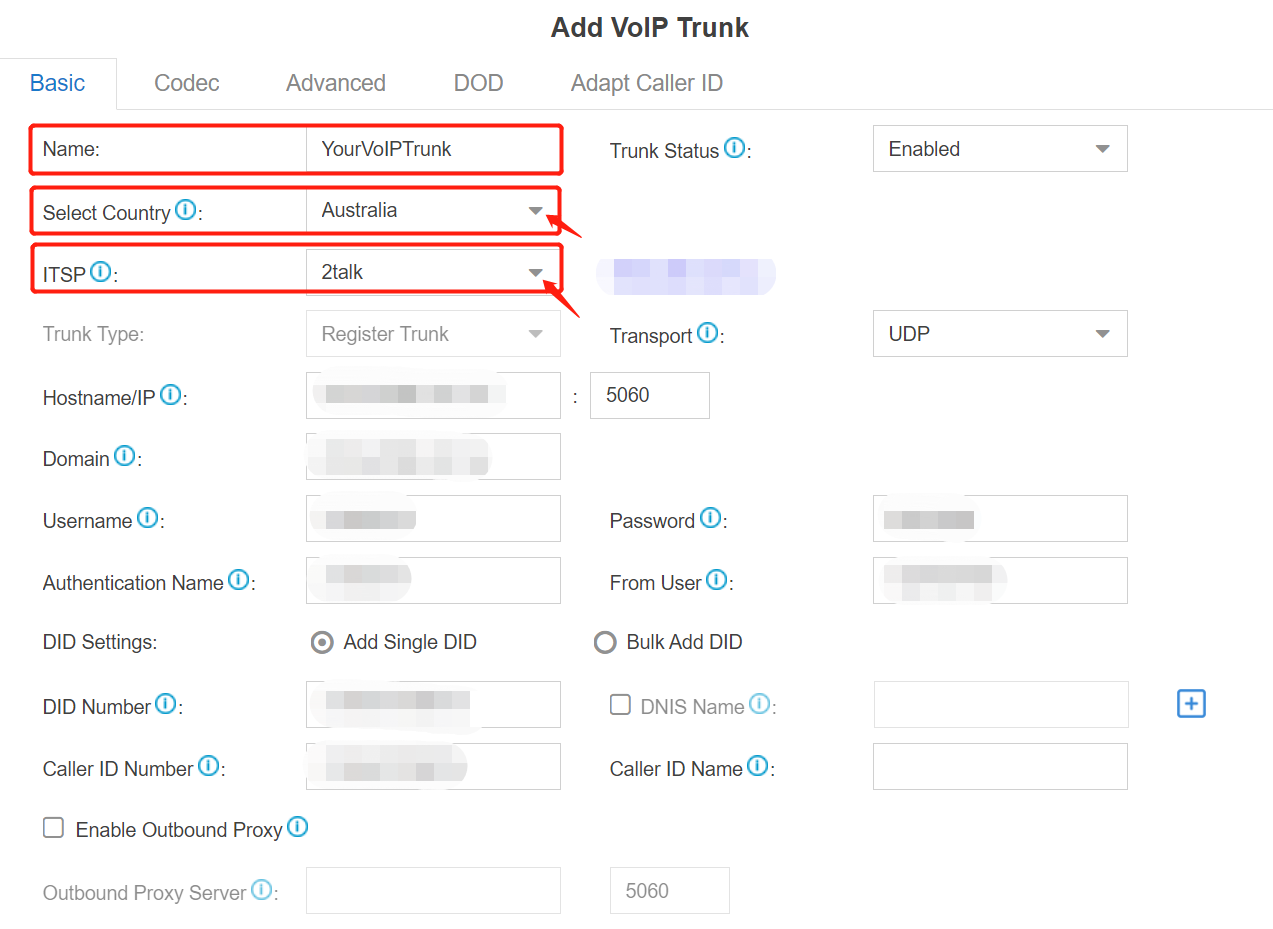Image resolution: width=1273 pixels, height=929 pixels.
Task: Open the Adapt Caller ID tab
Action: tap(646, 83)
